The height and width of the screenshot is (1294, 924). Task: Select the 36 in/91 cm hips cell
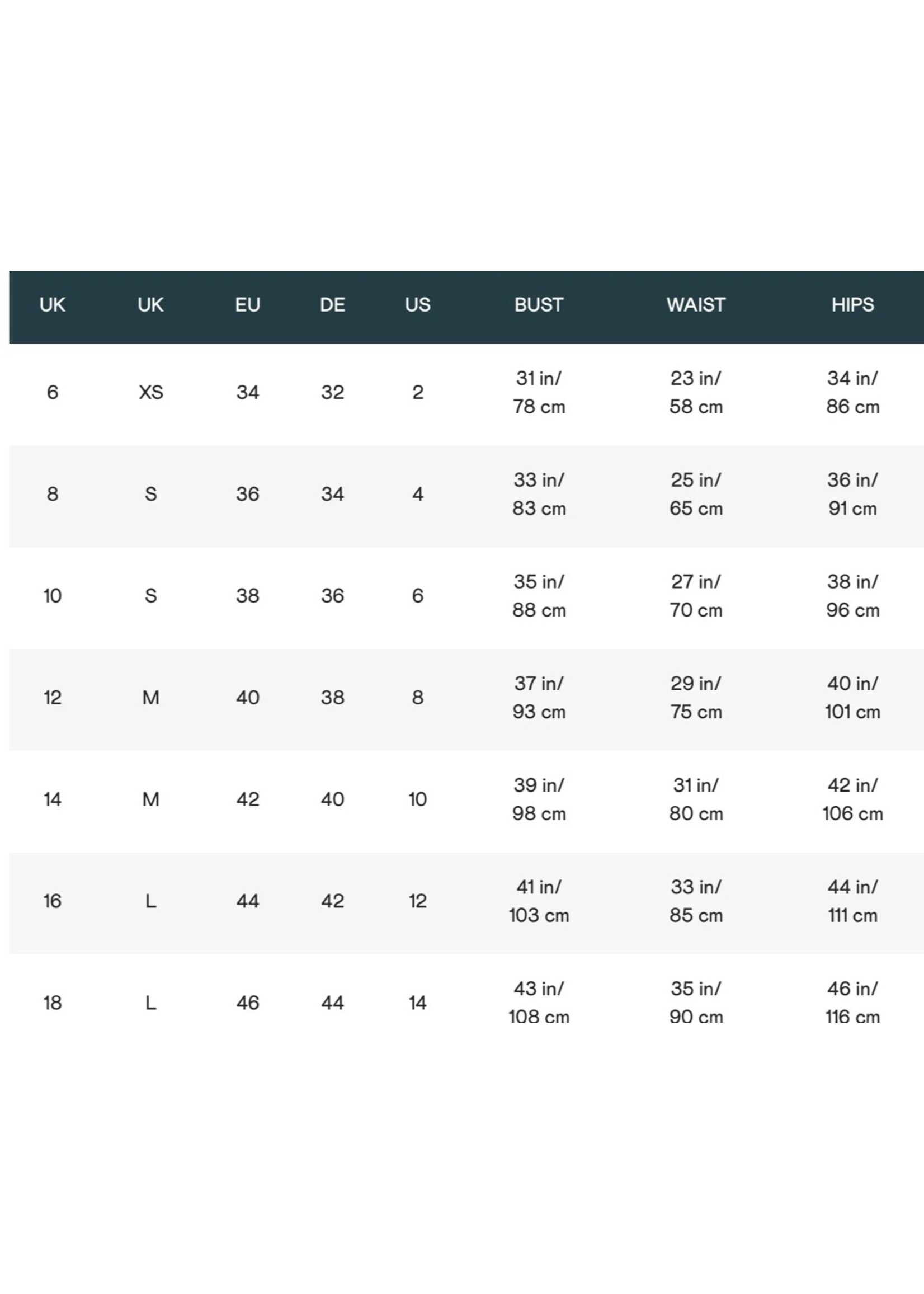pyautogui.click(x=852, y=494)
